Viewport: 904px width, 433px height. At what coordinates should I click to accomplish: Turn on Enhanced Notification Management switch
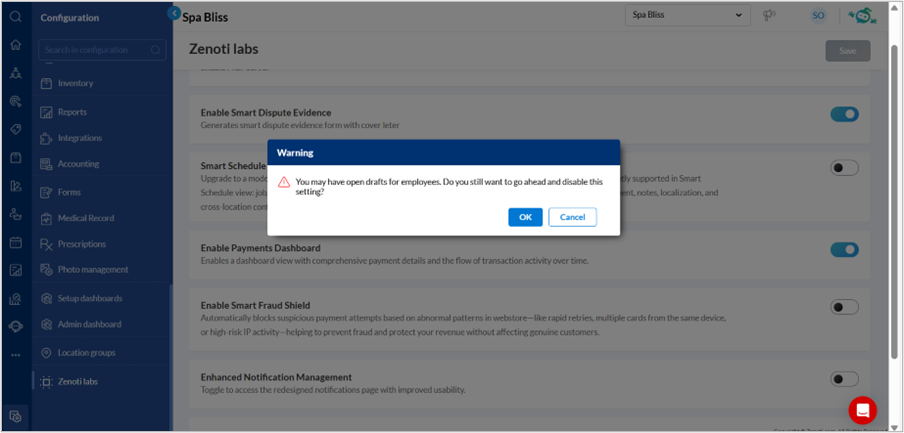[844, 379]
